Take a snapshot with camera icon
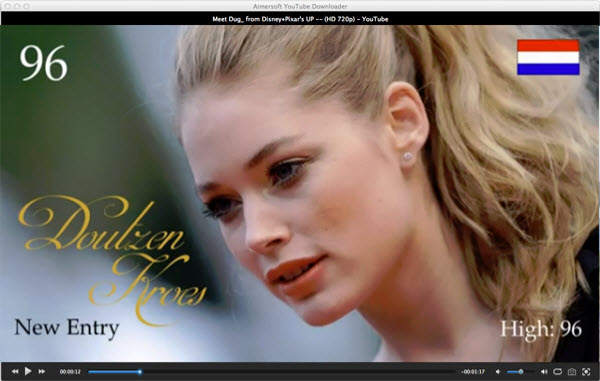 coord(572,371)
